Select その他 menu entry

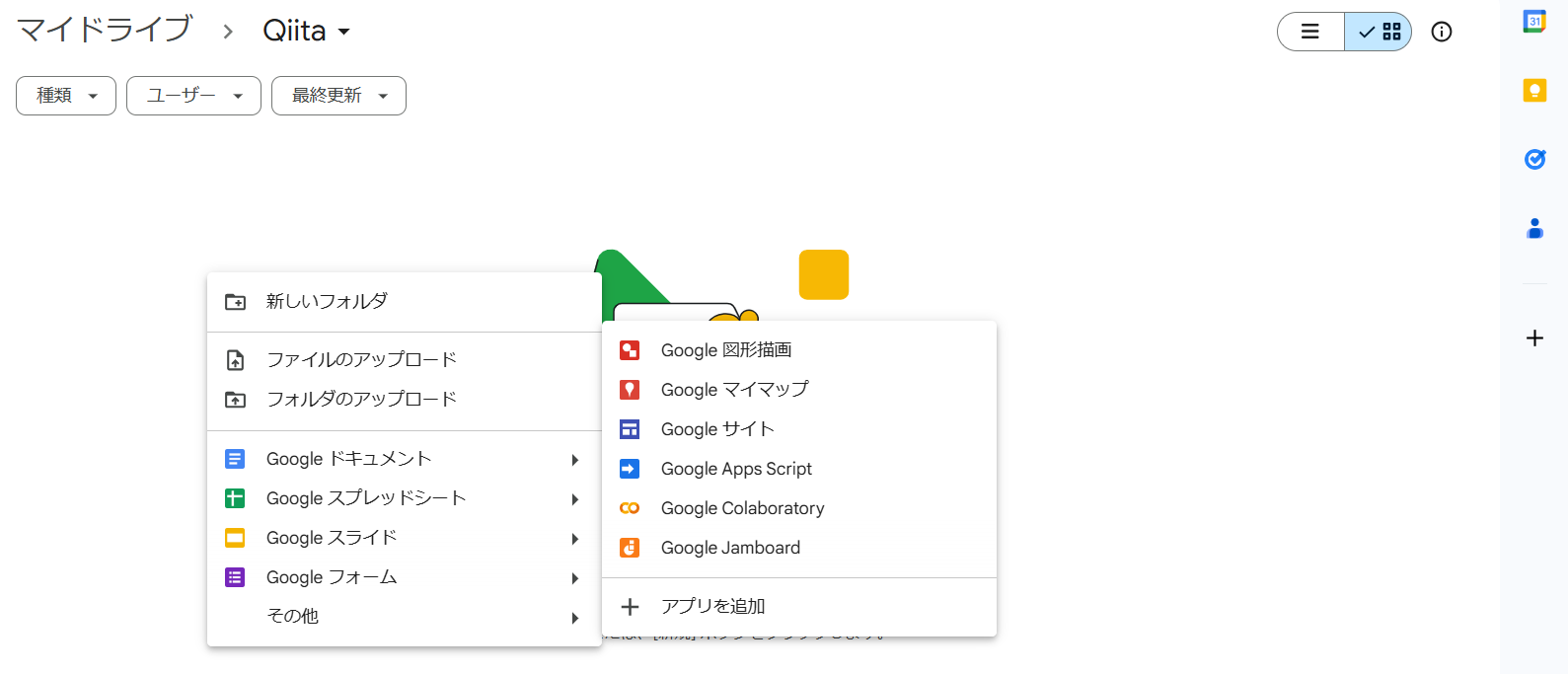click(405, 617)
